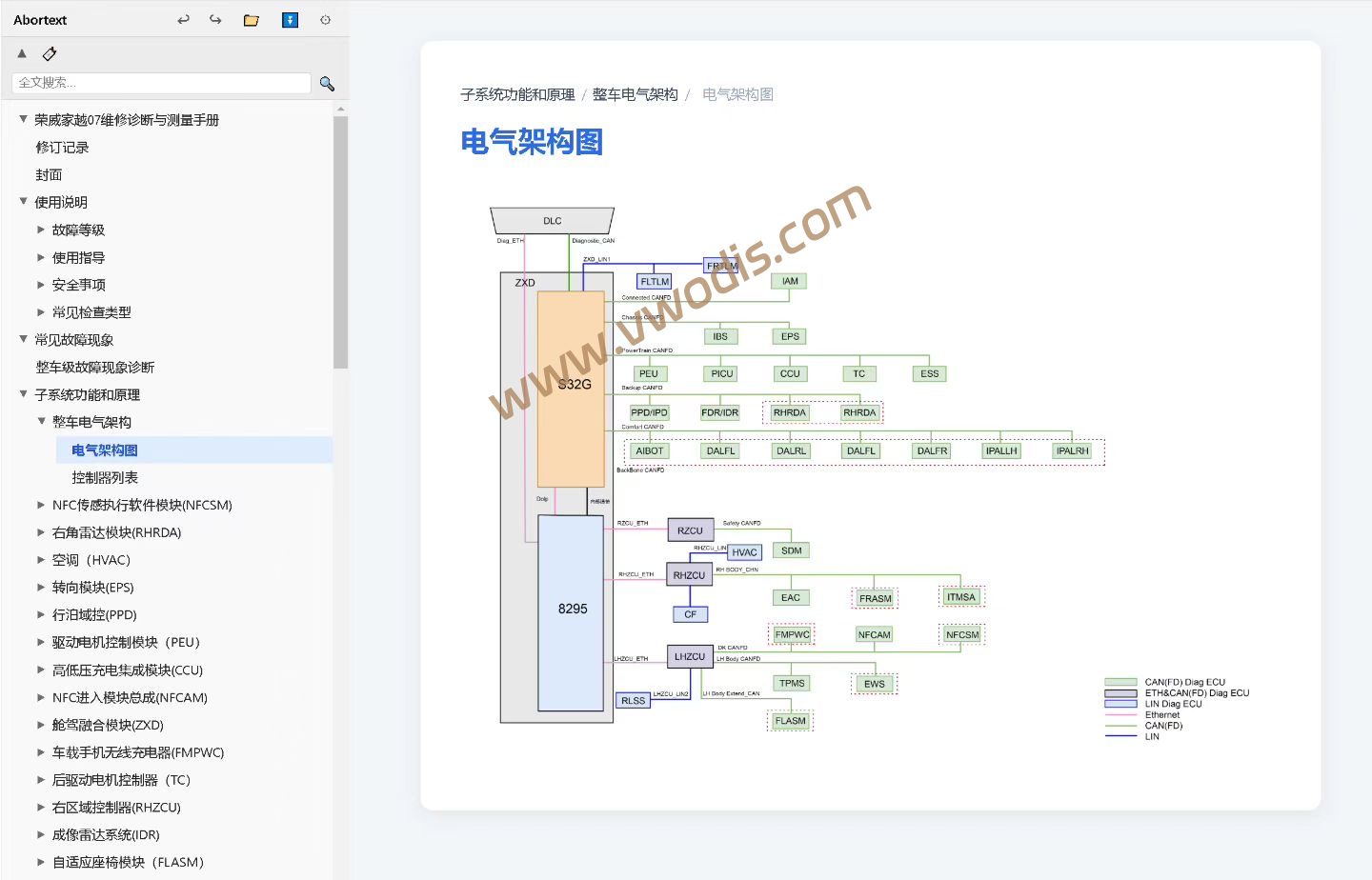The width and height of the screenshot is (1372, 880).
Task: Focus the 全文搜索 search field
Action: (x=161, y=83)
